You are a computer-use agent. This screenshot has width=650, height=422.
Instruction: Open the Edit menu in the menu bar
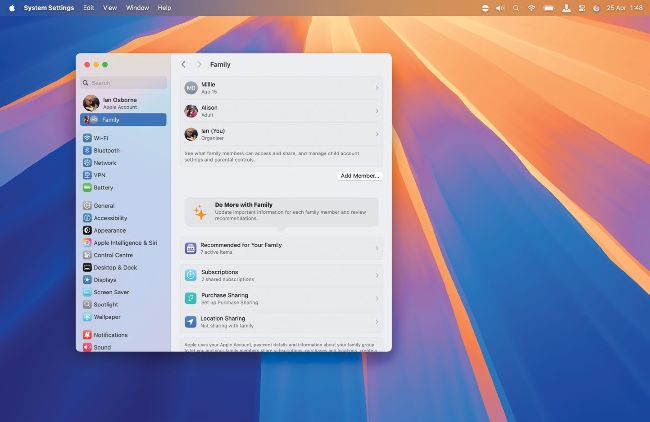click(x=89, y=7)
